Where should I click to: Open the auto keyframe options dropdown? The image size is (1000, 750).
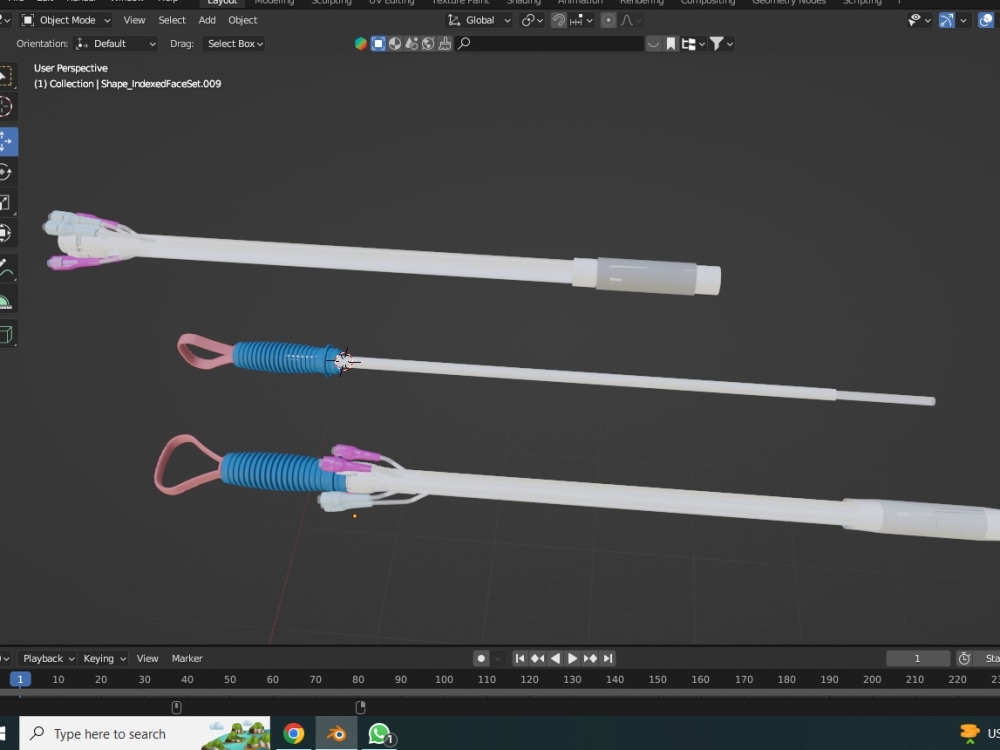pos(497,658)
